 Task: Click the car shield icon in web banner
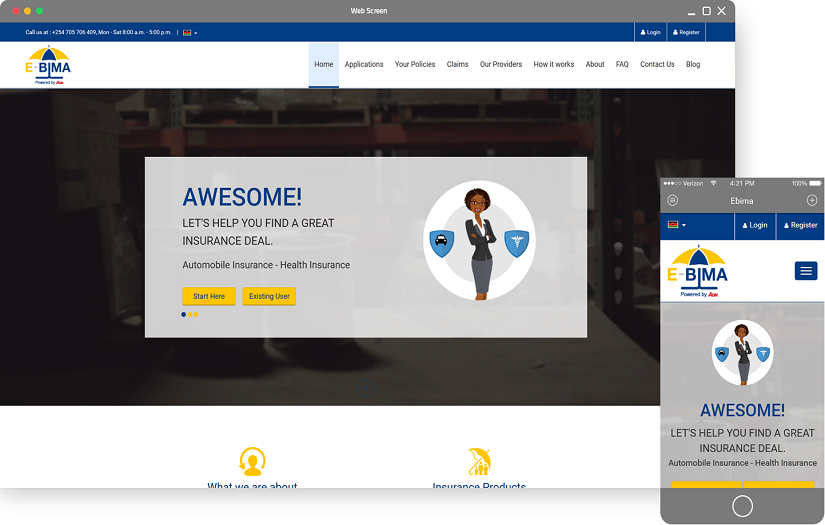click(441, 243)
